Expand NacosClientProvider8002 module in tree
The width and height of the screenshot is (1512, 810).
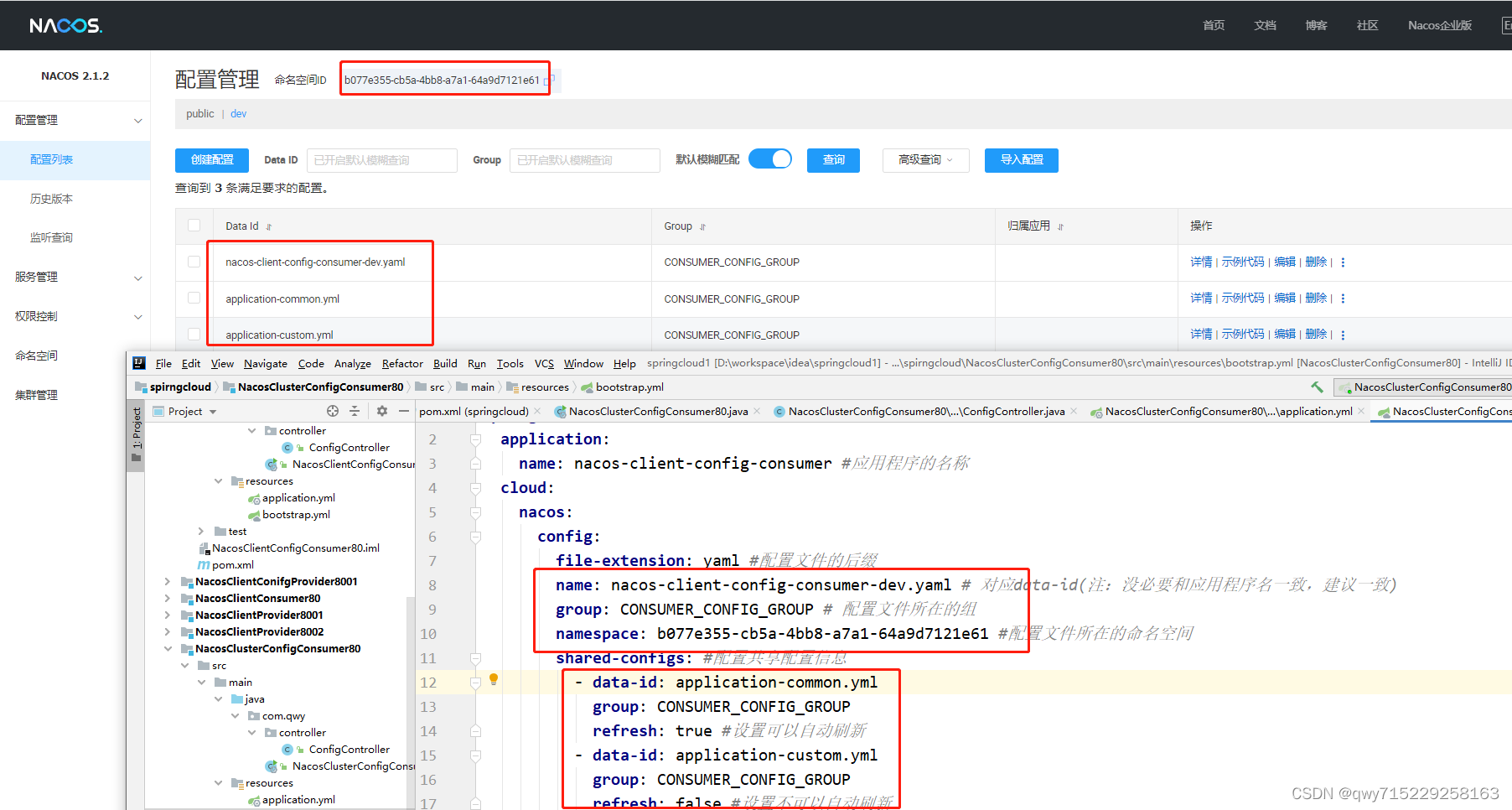click(x=168, y=631)
